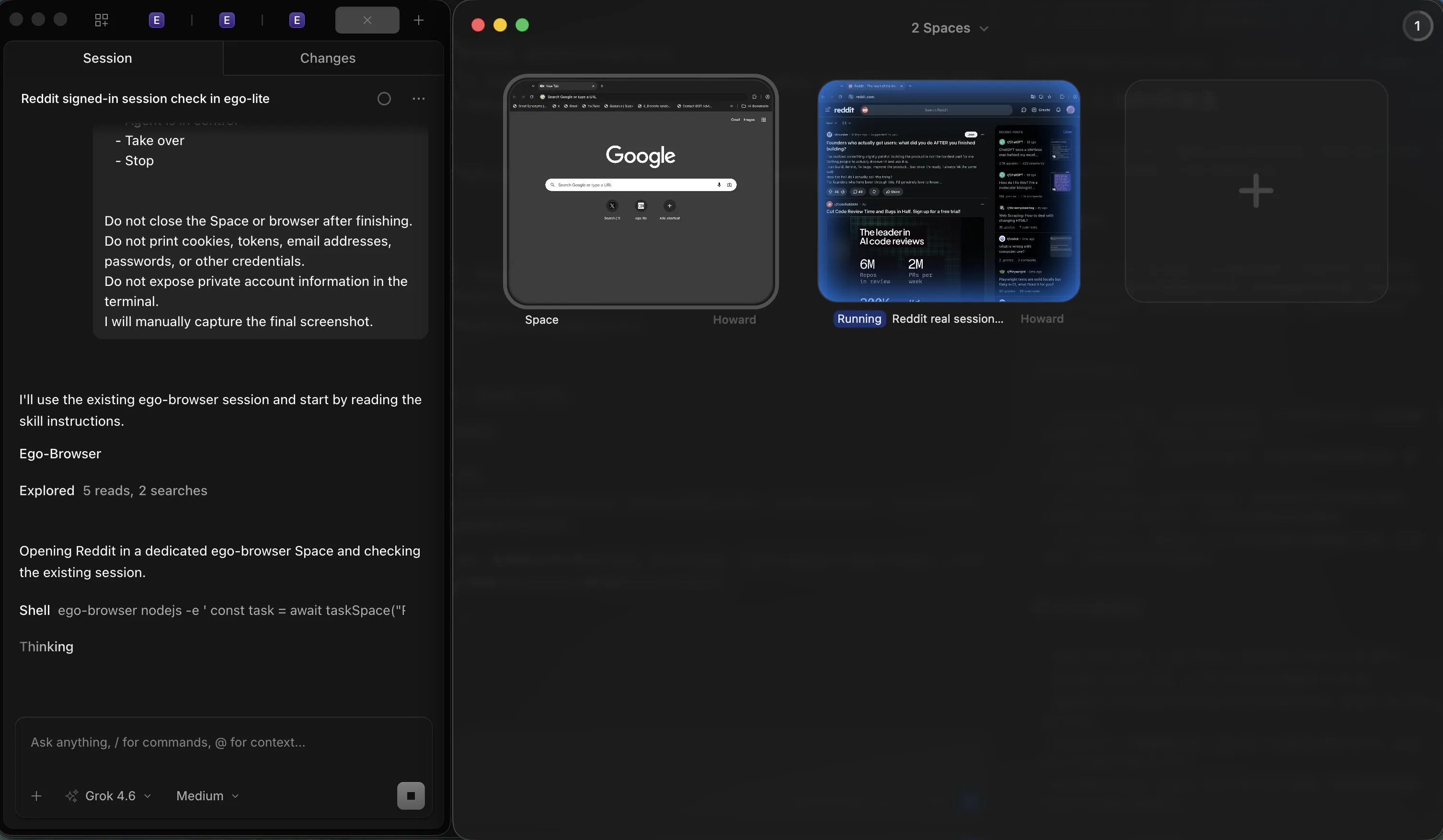
Task: Click the Space label under Google thumbnail
Action: pyautogui.click(x=541, y=319)
